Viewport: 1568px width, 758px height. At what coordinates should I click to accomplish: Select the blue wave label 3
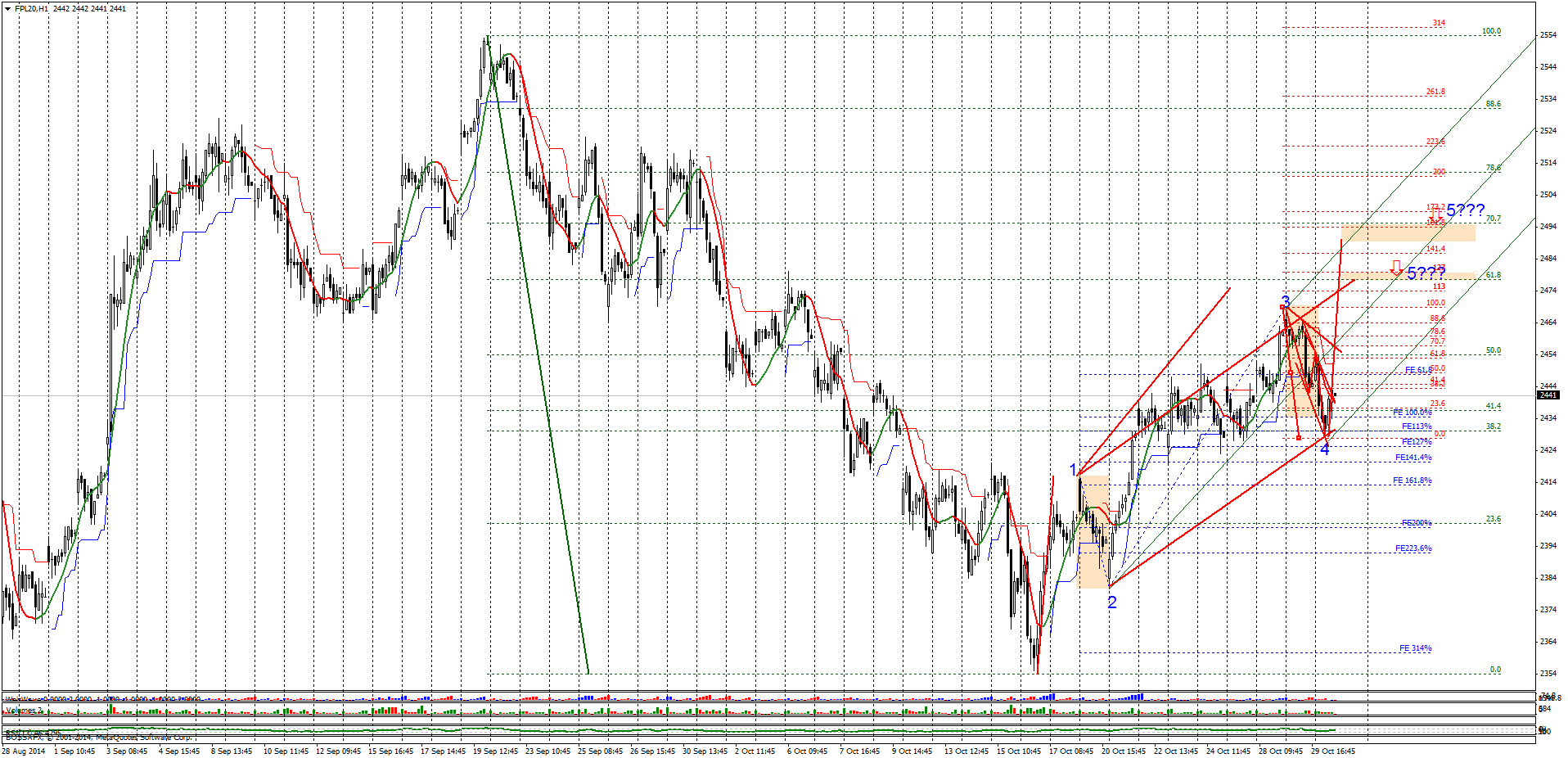coord(1286,301)
